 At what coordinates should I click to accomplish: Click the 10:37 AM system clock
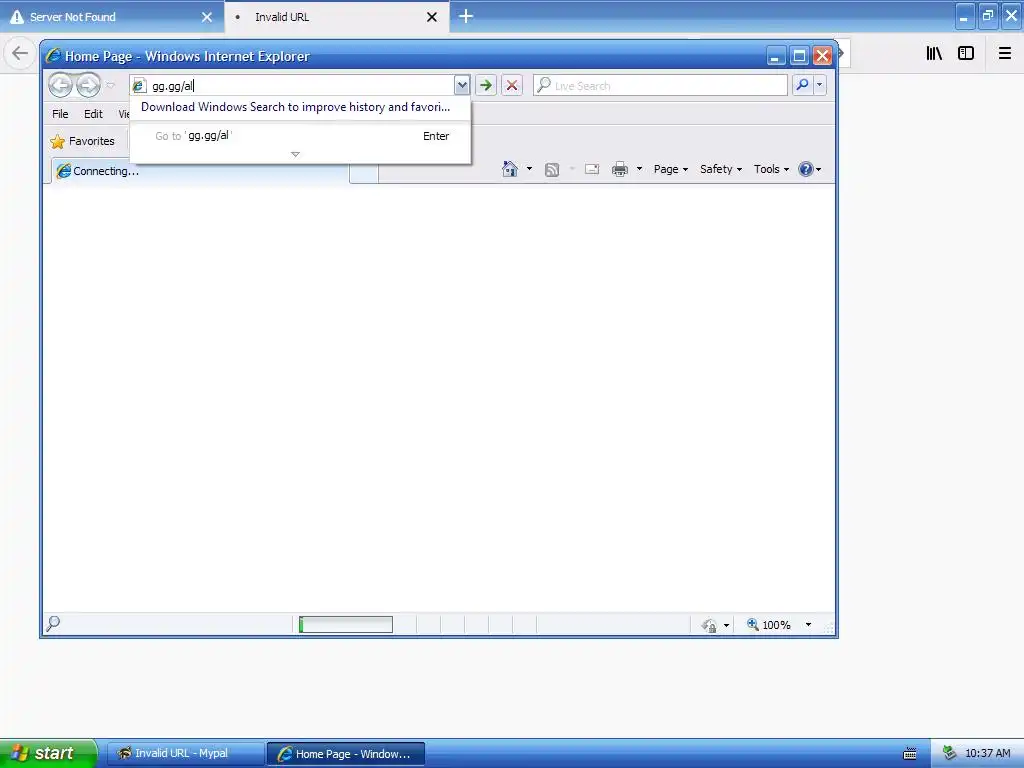click(987, 753)
